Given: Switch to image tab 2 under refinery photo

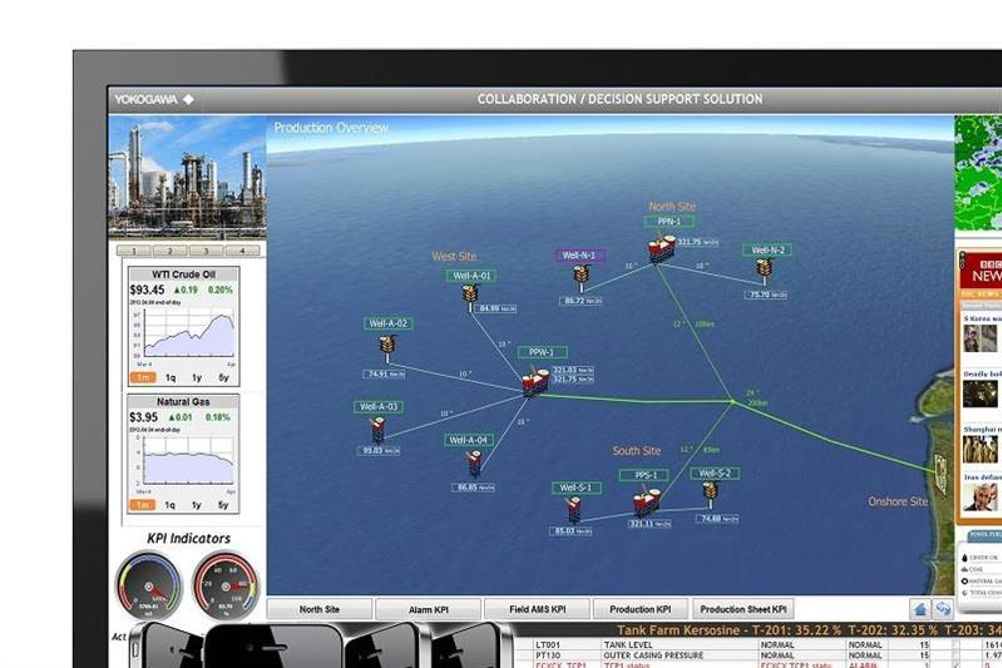Looking at the screenshot, I should pos(170,251).
